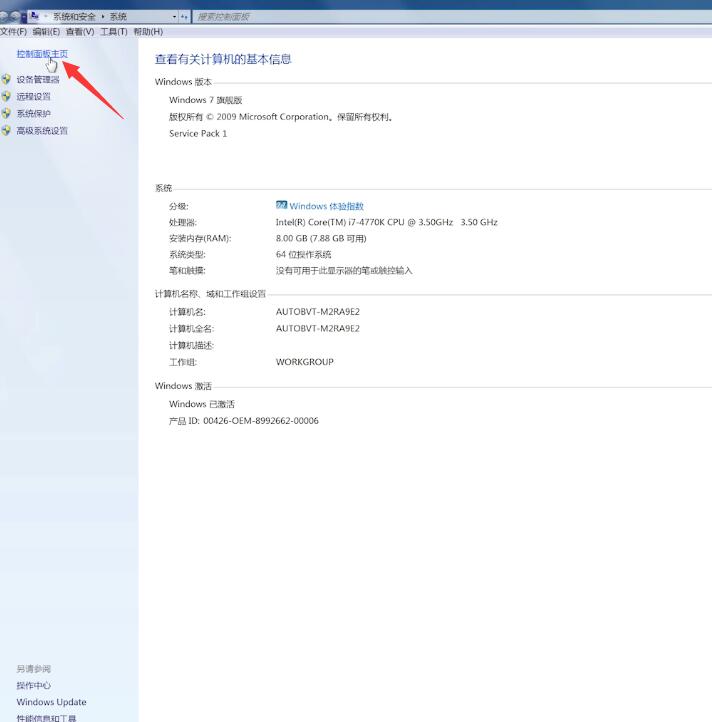Click the Back navigation arrow button

pos(4,17)
